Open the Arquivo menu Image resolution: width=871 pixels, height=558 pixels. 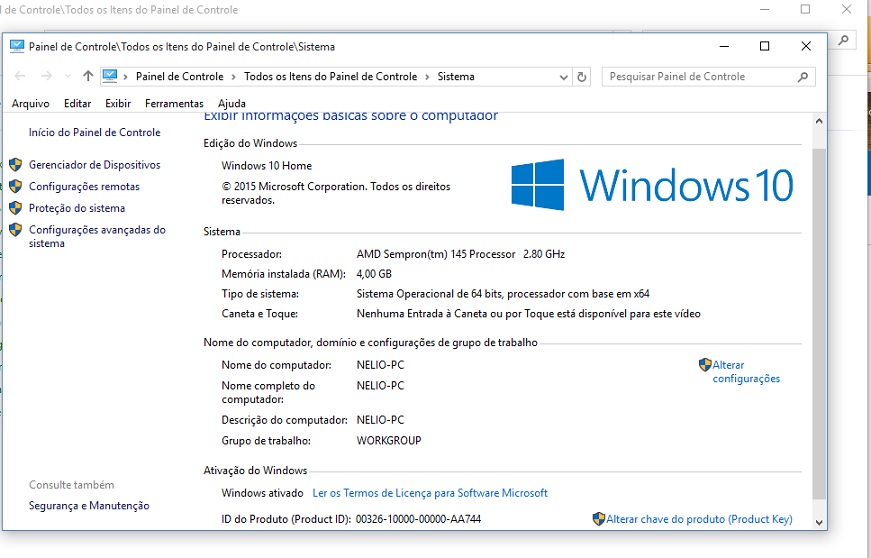pos(31,103)
